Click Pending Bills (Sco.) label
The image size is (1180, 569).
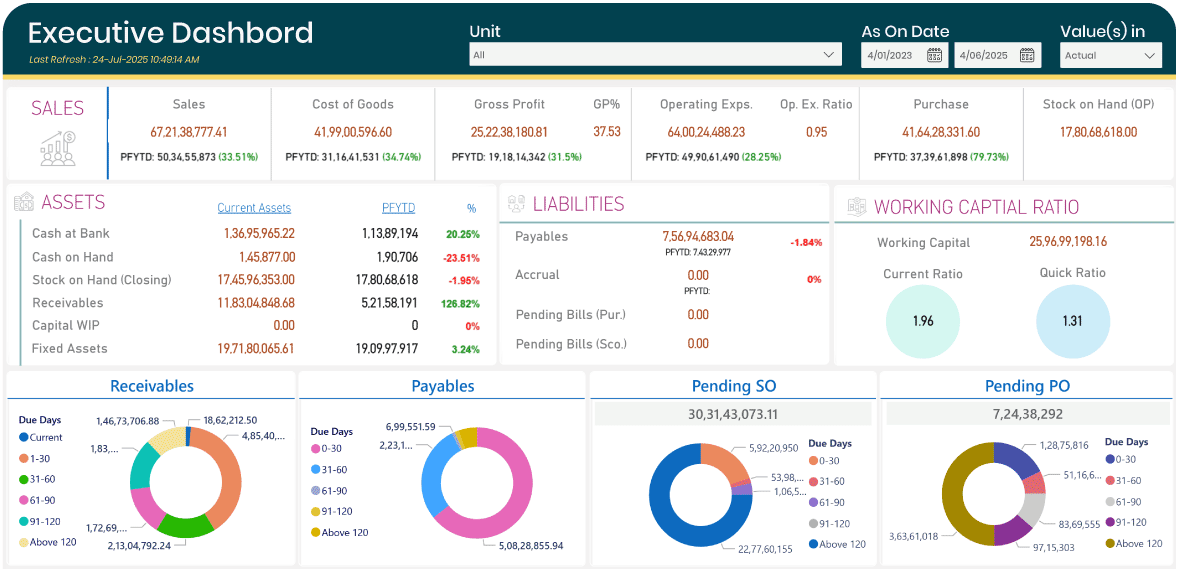point(571,344)
